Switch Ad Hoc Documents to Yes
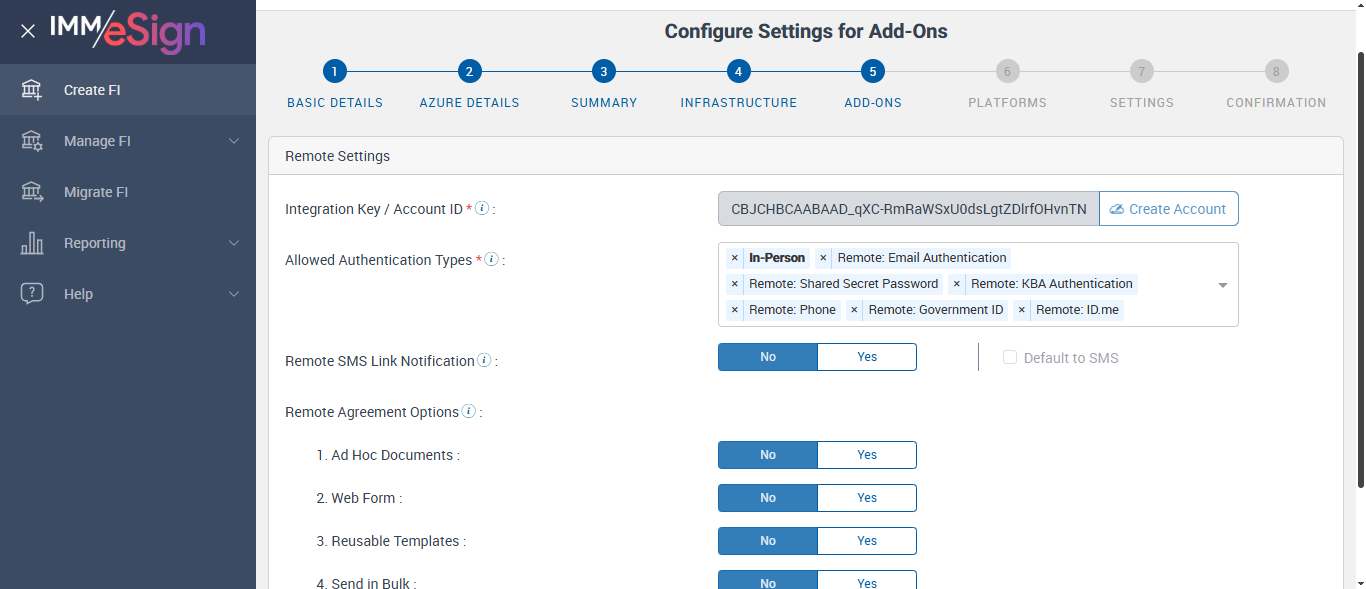Image resolution: width=1366 pixels, height=589 pixels. pyautogui.click(x=867, y=455)
